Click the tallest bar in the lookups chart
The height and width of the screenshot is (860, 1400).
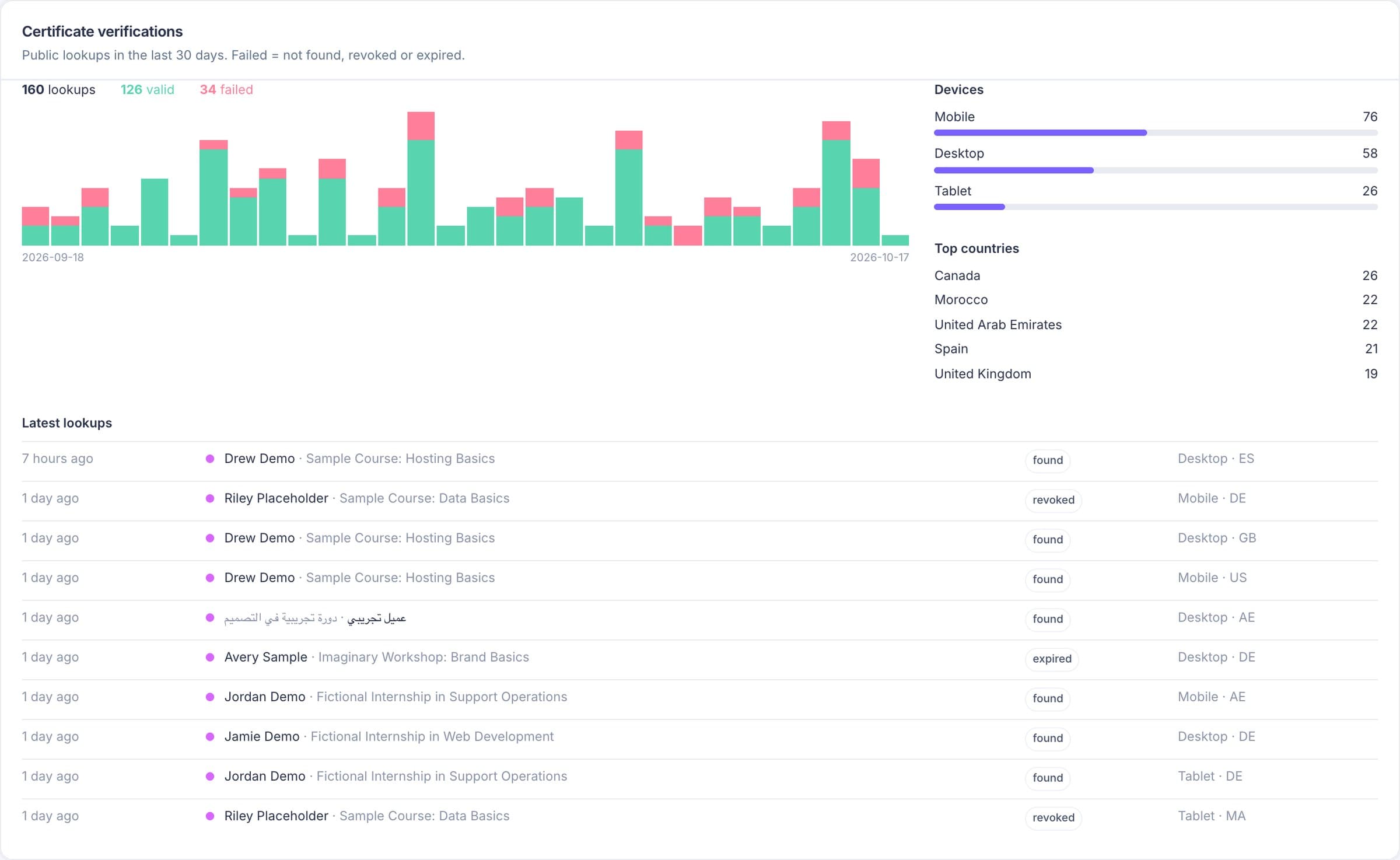tap(421, 179)
